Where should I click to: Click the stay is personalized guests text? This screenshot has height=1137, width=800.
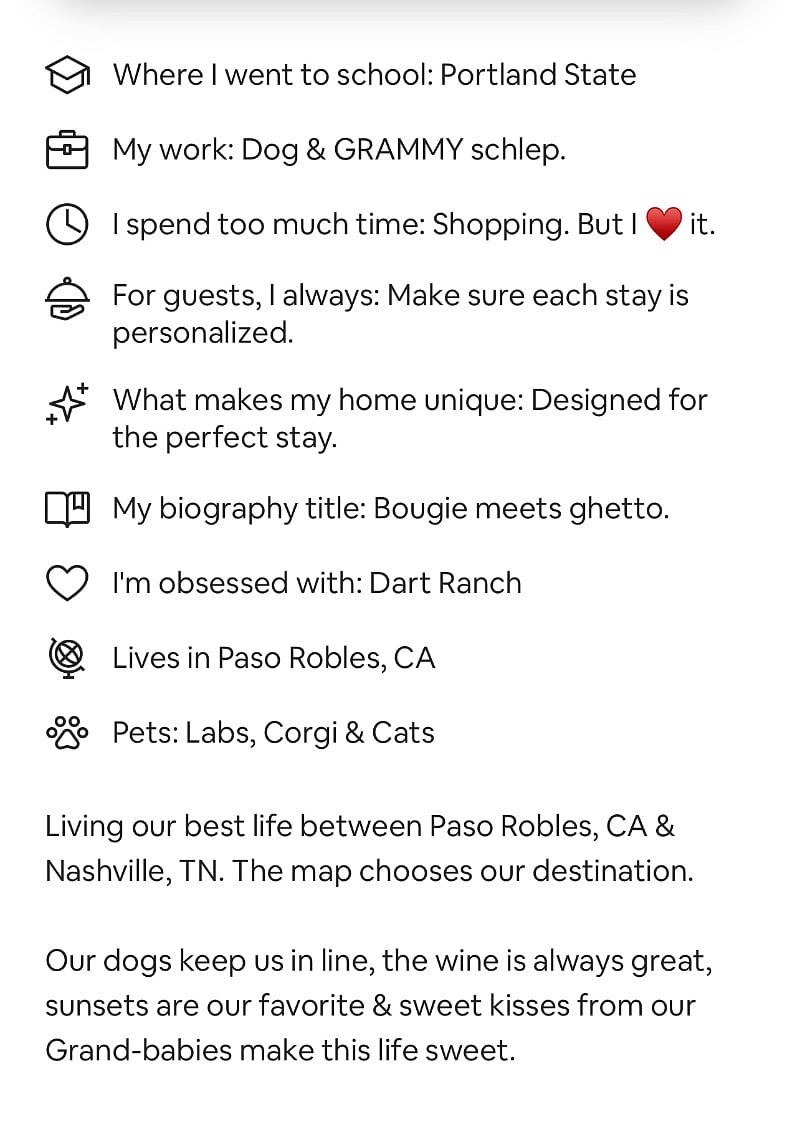point(400,314)
